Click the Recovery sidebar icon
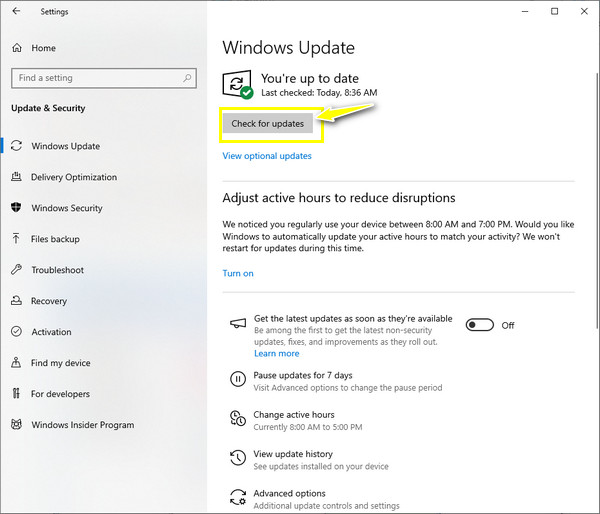The image size is (600, 514). tap(16, 300)
